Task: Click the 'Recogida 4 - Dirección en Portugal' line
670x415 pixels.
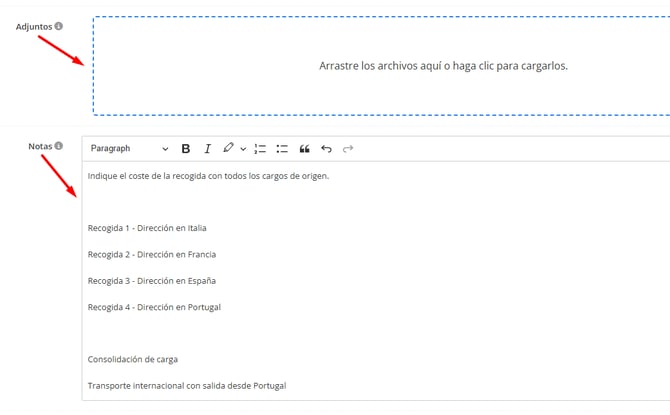Action: (154, 307)
